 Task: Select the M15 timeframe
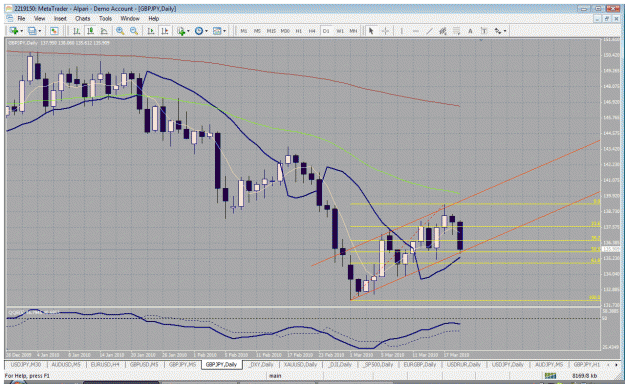point(271,31)
